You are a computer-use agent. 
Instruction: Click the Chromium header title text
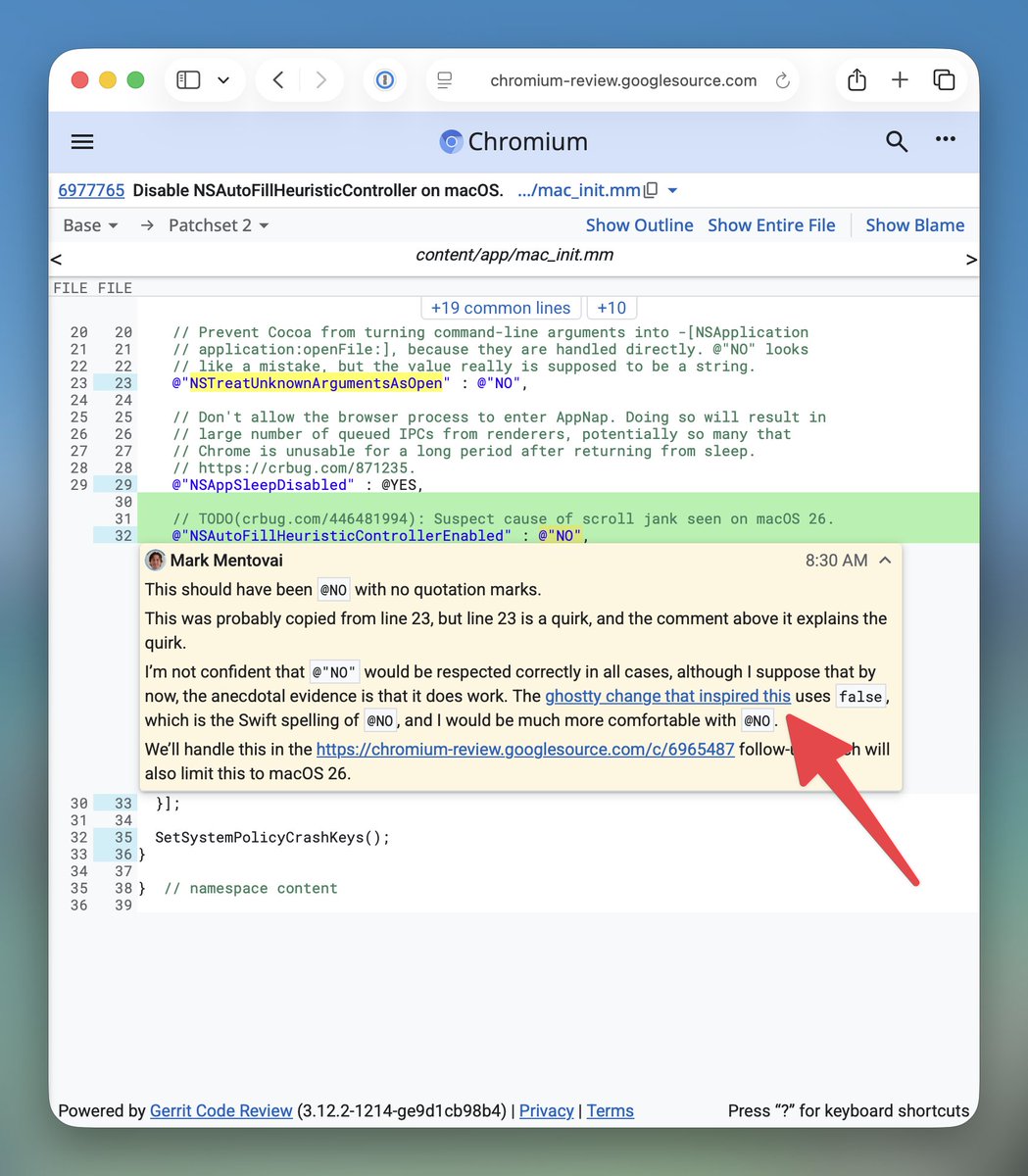point(528,142)
